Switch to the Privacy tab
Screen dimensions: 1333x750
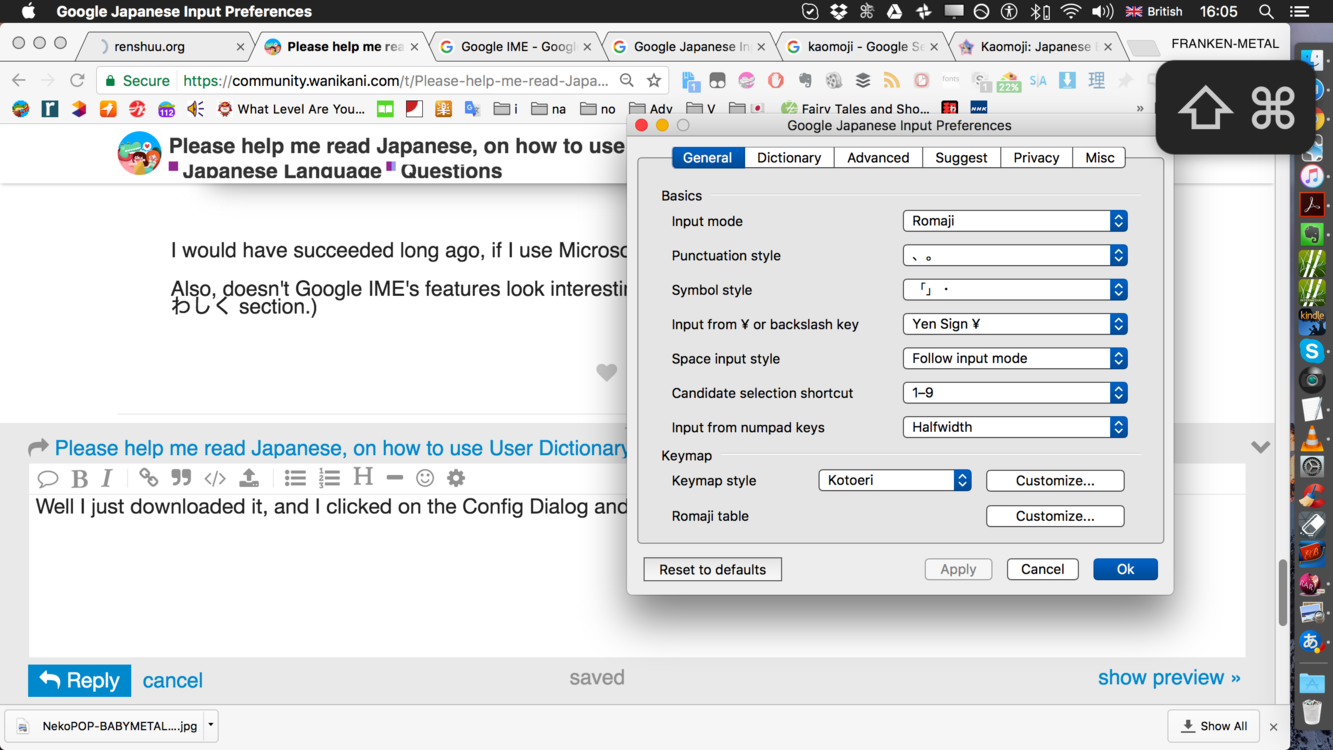1036,158
